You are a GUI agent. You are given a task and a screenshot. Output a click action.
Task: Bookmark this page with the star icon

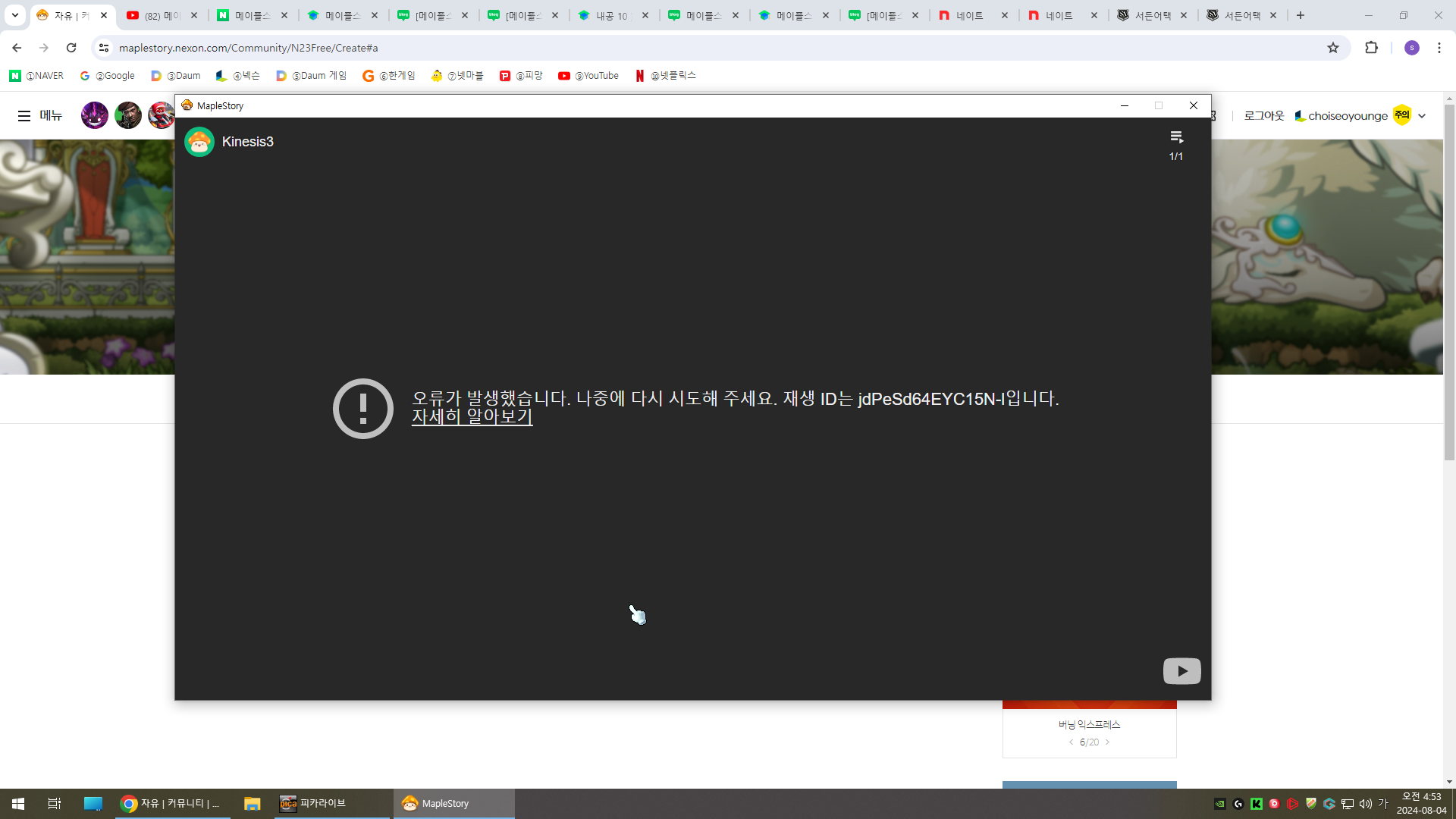[1333, 48]
